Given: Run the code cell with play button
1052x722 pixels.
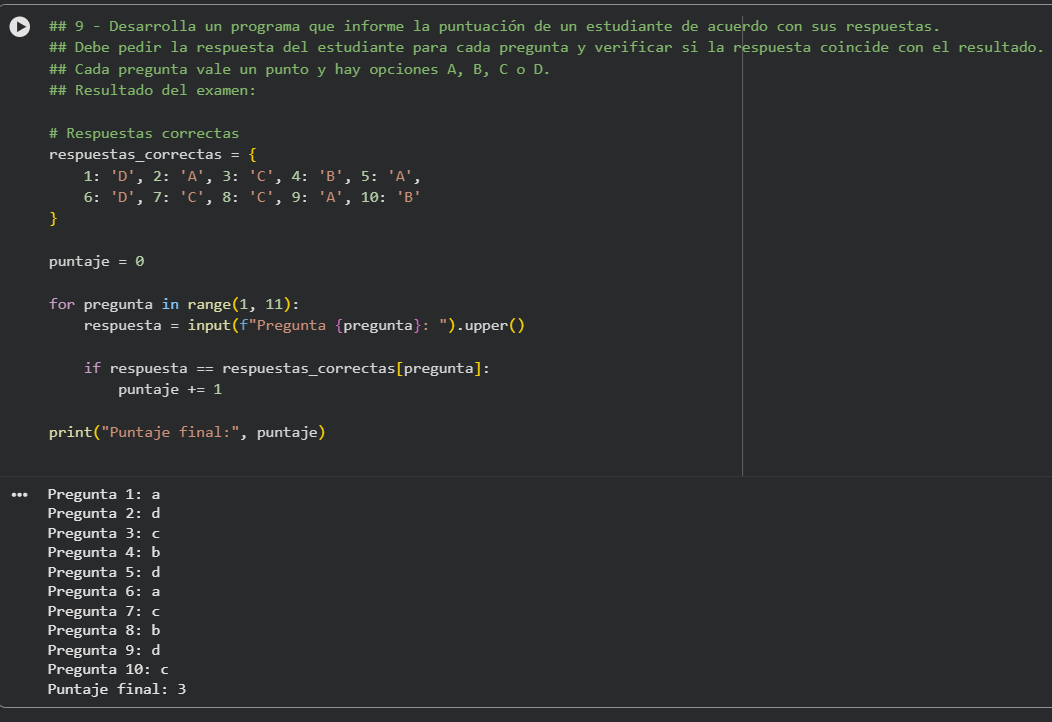Looking at the screenshot, I should (x=19, y=27).
